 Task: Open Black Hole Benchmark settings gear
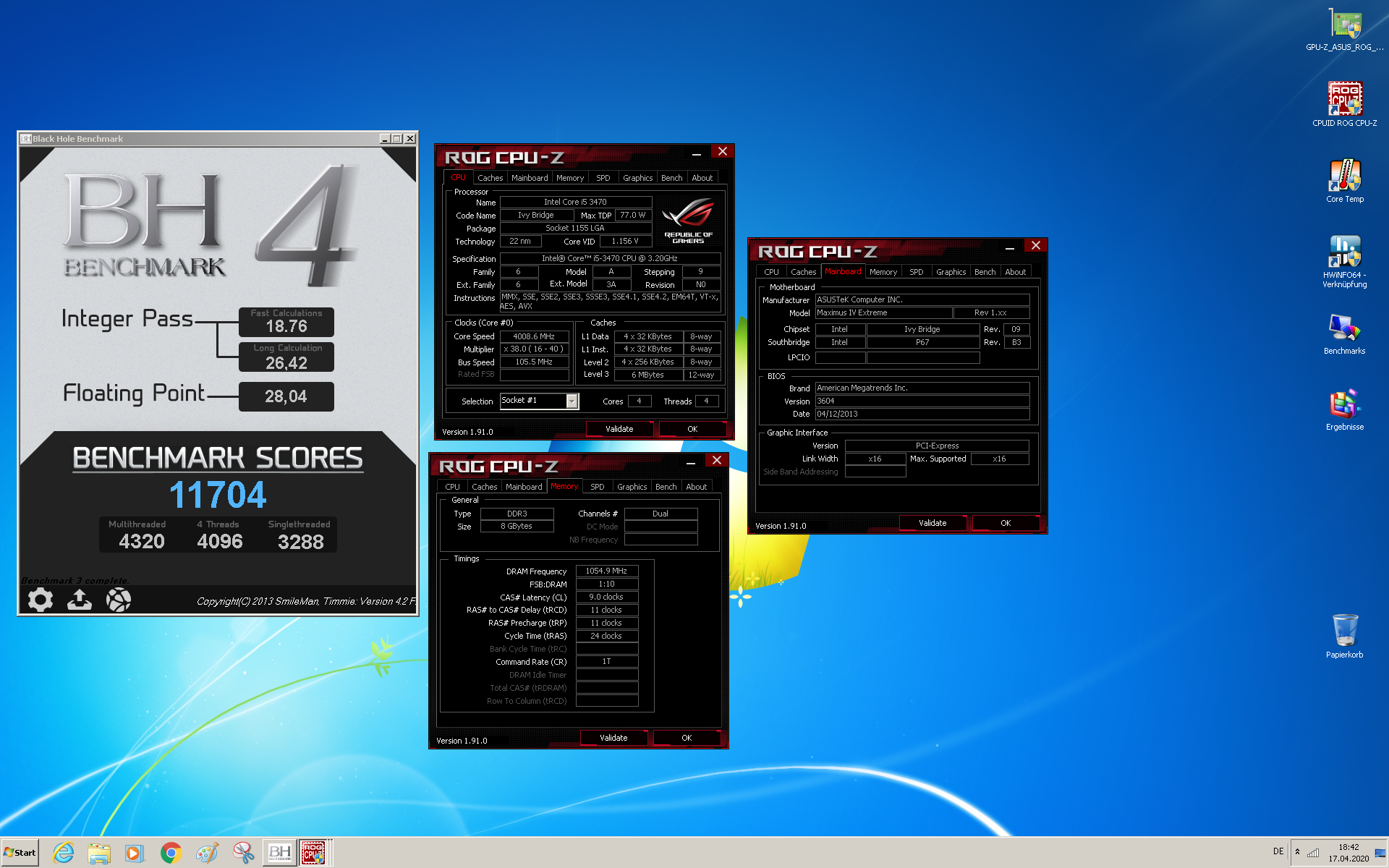pyautogui.click(x=41, y=599)
